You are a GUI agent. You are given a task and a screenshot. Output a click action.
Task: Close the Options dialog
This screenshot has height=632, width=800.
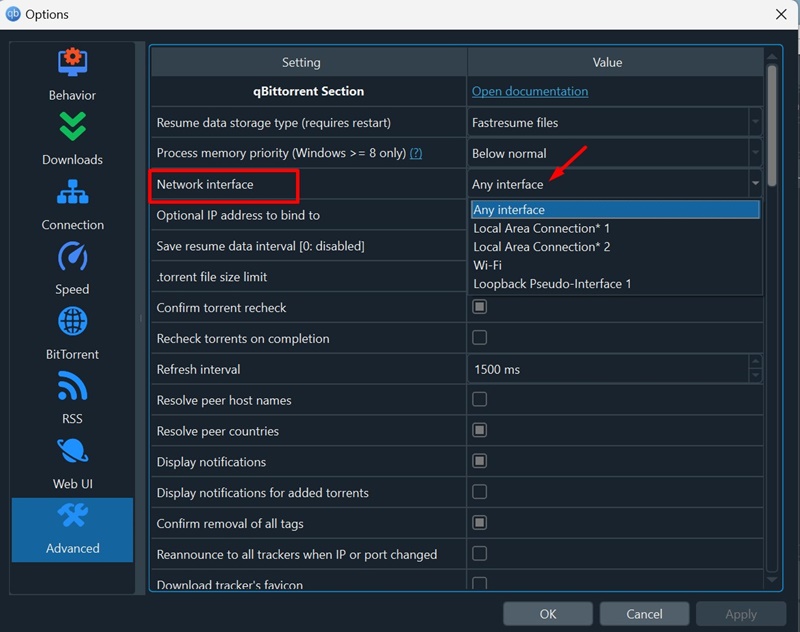point(781,14)
